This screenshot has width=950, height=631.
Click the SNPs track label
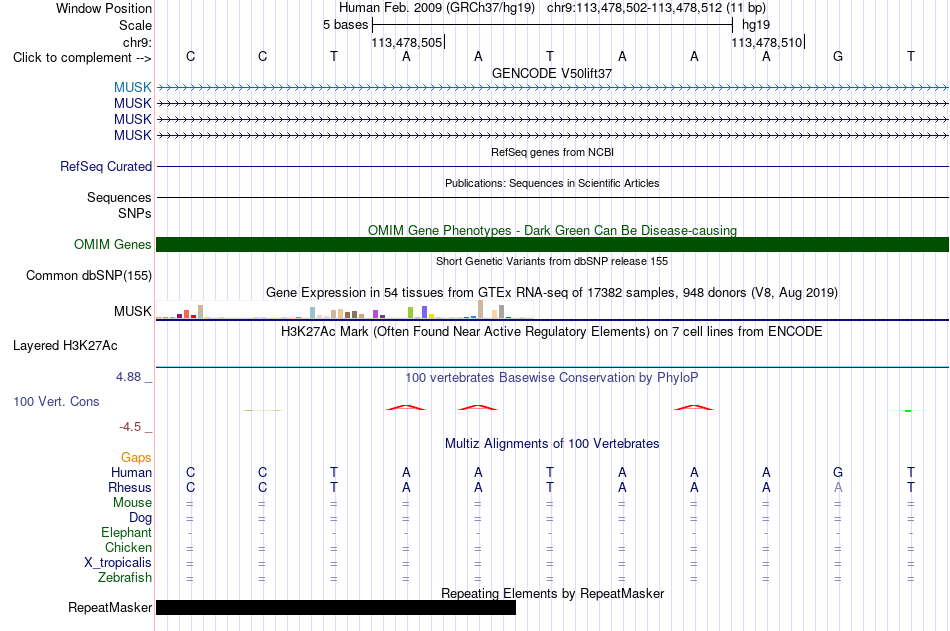tap(135, 213)
